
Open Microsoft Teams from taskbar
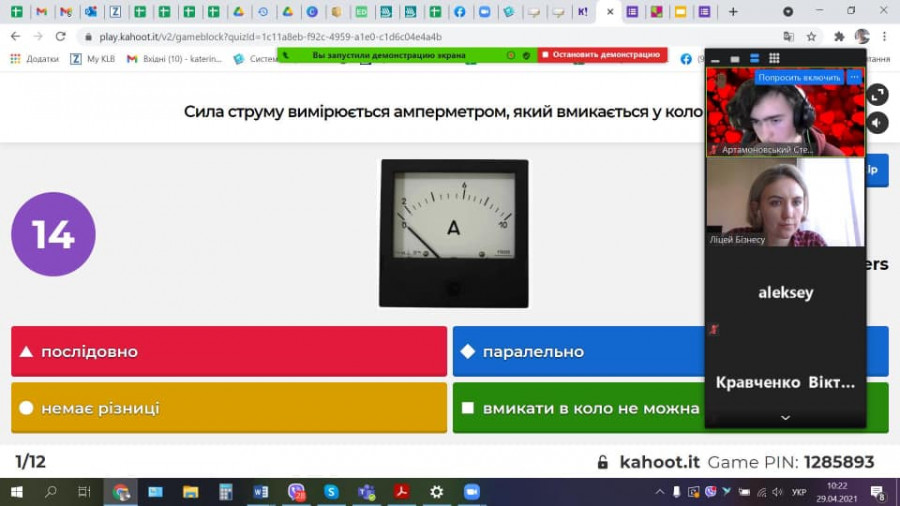[x=366, y=492]
